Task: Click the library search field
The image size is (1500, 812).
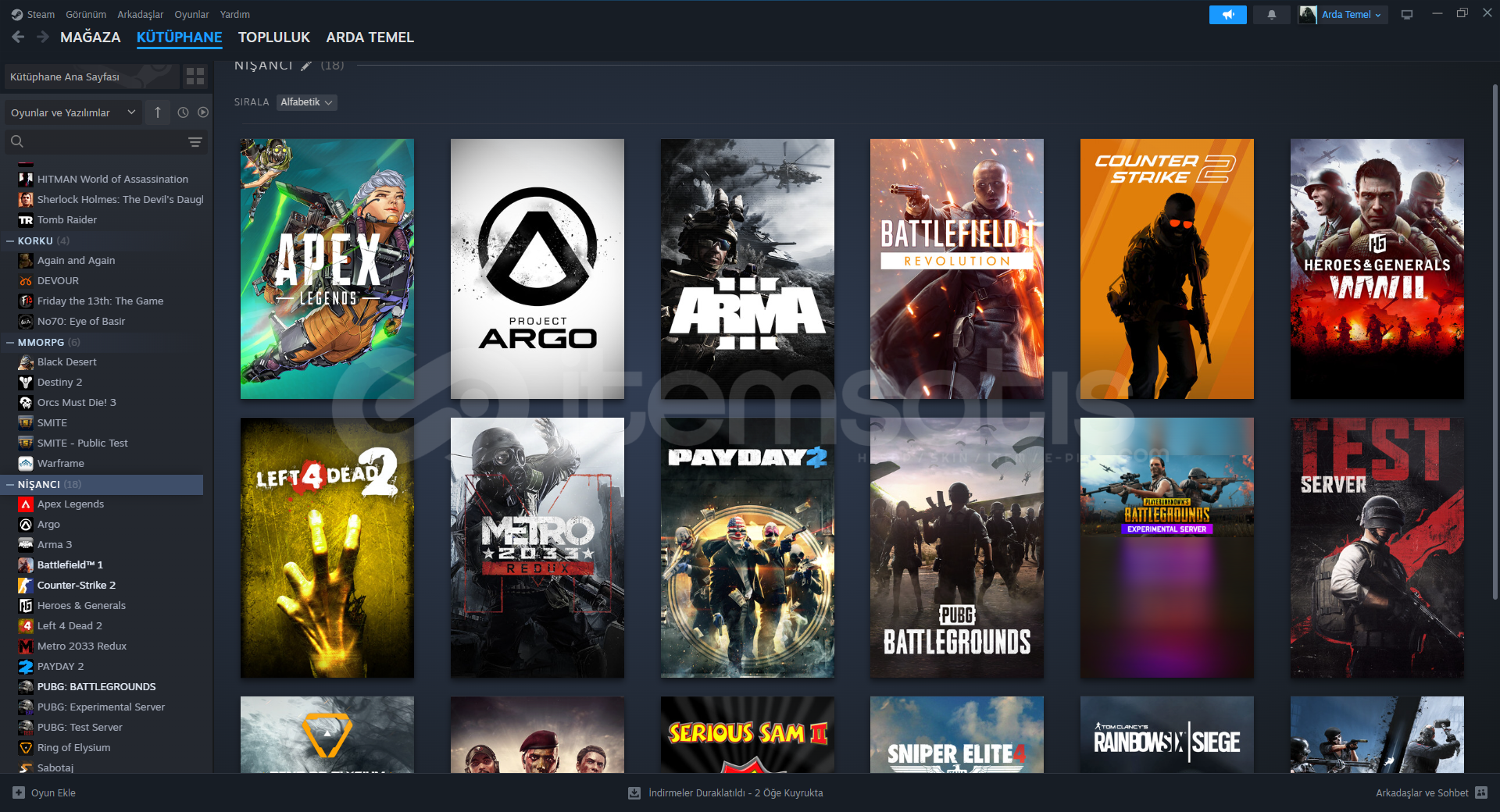Action: (105, 142)
